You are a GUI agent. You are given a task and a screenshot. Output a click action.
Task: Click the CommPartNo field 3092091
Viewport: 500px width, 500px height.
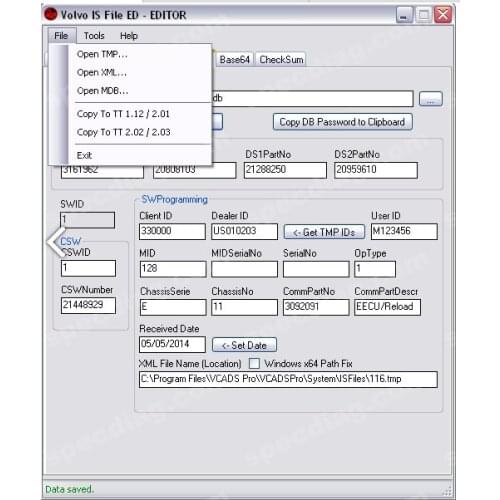[316, 307]
